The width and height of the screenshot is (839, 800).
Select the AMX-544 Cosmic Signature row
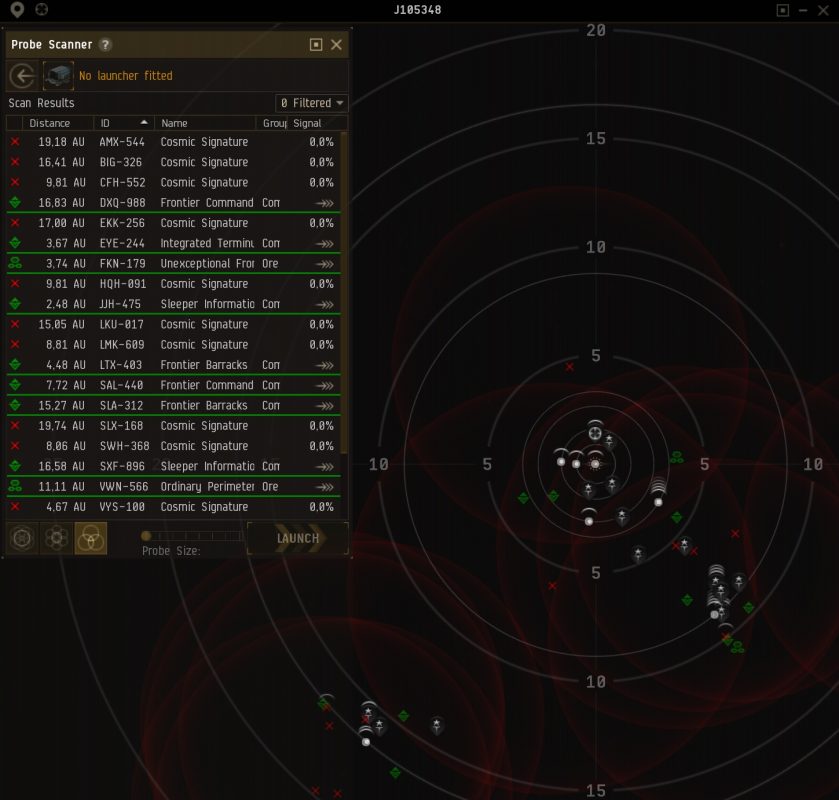pyautogui.click(x=175, y=142)
